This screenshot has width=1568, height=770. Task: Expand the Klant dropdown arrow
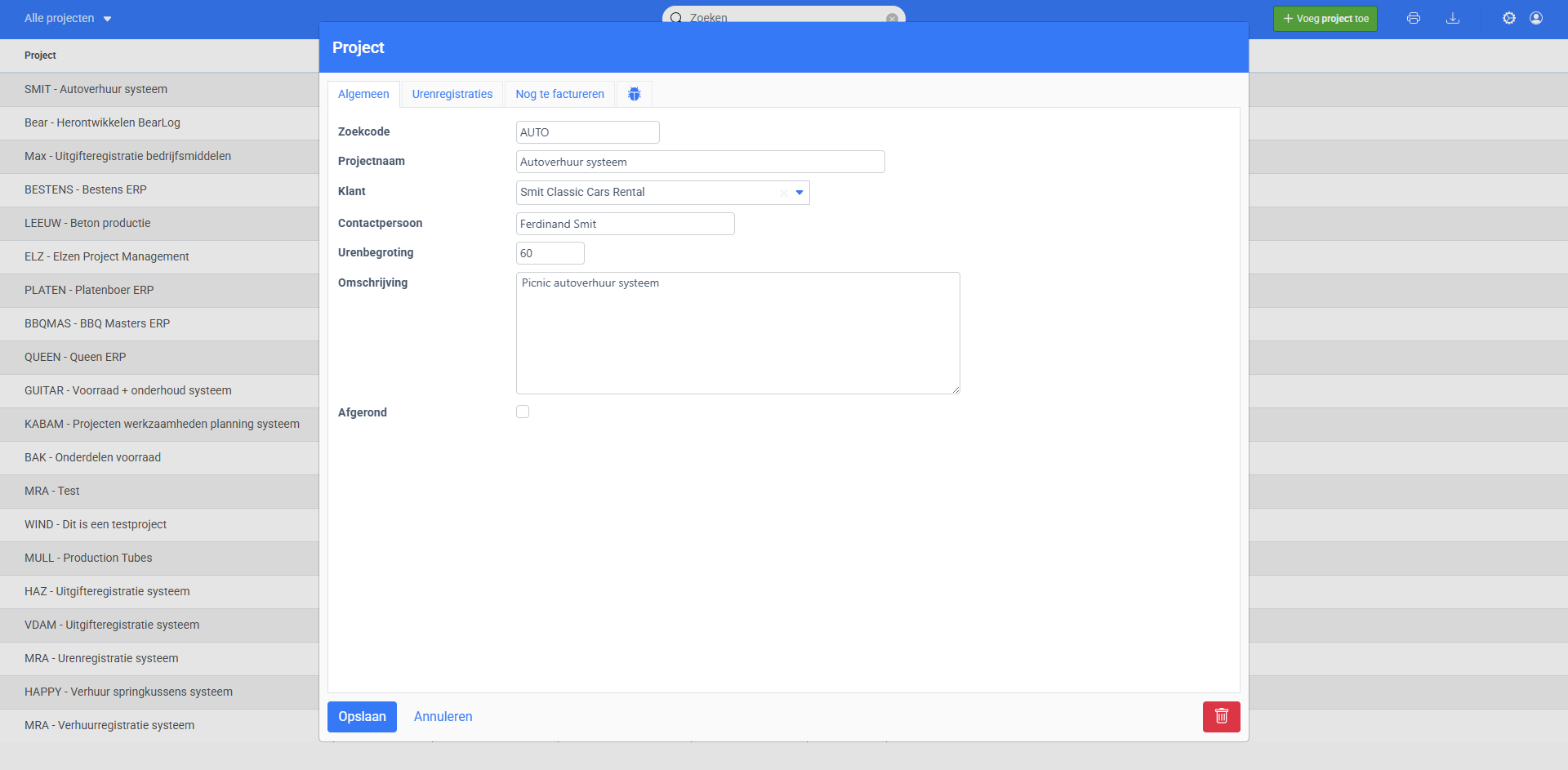(x=800, y=193)
